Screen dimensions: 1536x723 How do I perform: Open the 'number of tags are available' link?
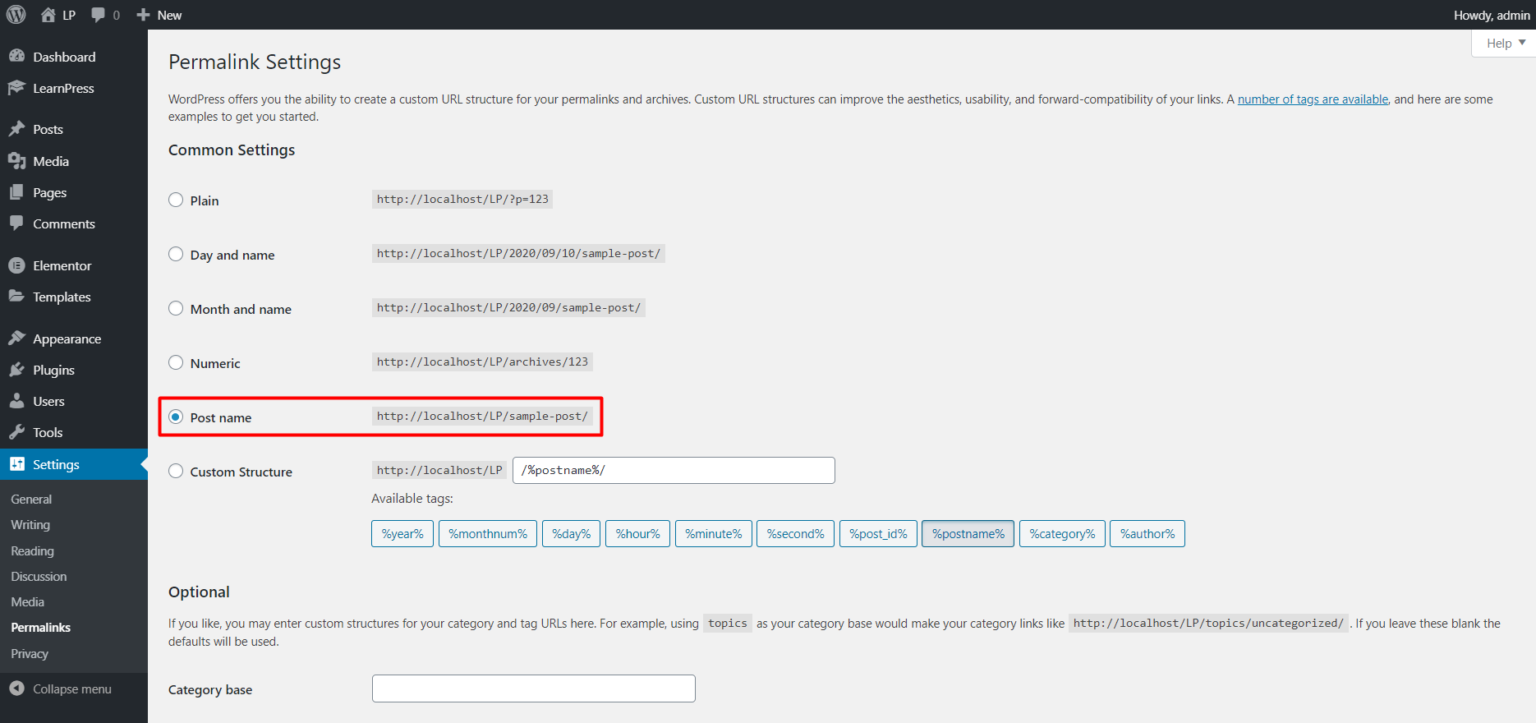[1312, 99]
